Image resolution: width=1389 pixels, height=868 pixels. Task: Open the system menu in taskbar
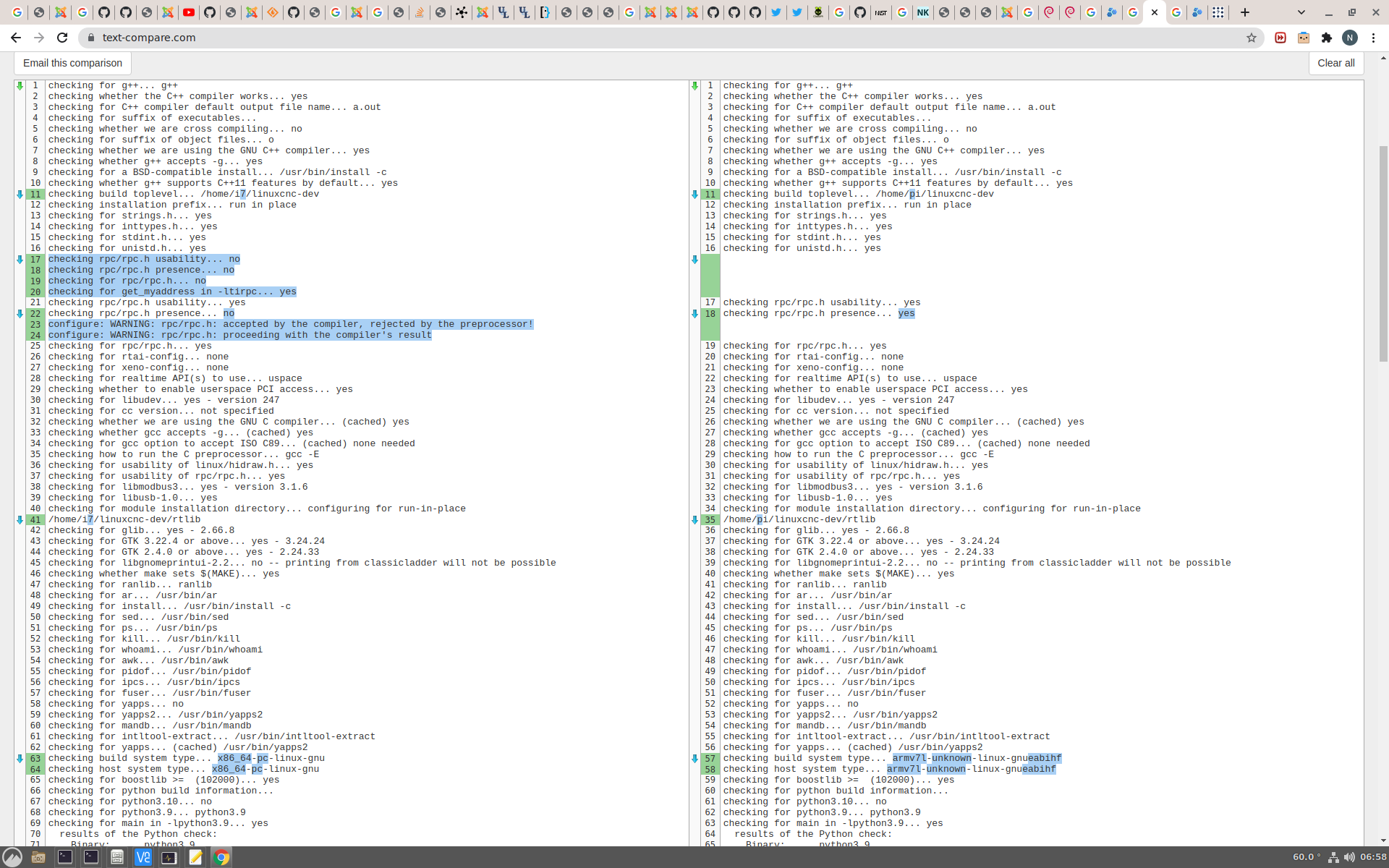[12, 857]
